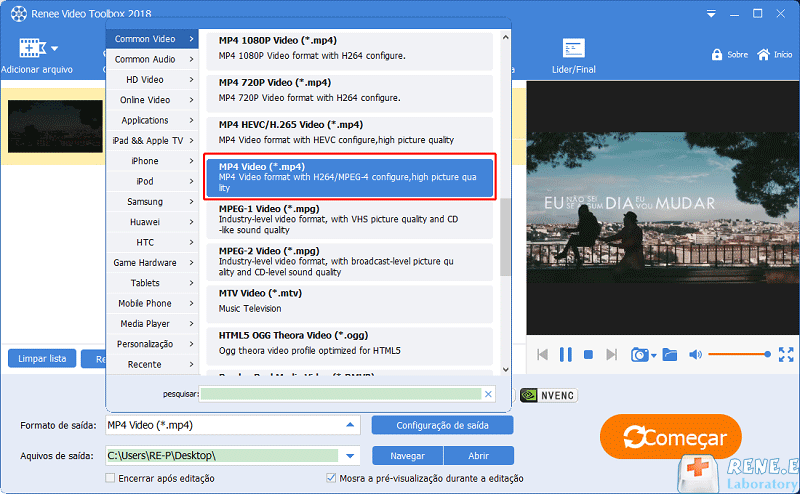Take a snapshot with camera icon
Screen dimensions: 800x494
coord(639,354)
